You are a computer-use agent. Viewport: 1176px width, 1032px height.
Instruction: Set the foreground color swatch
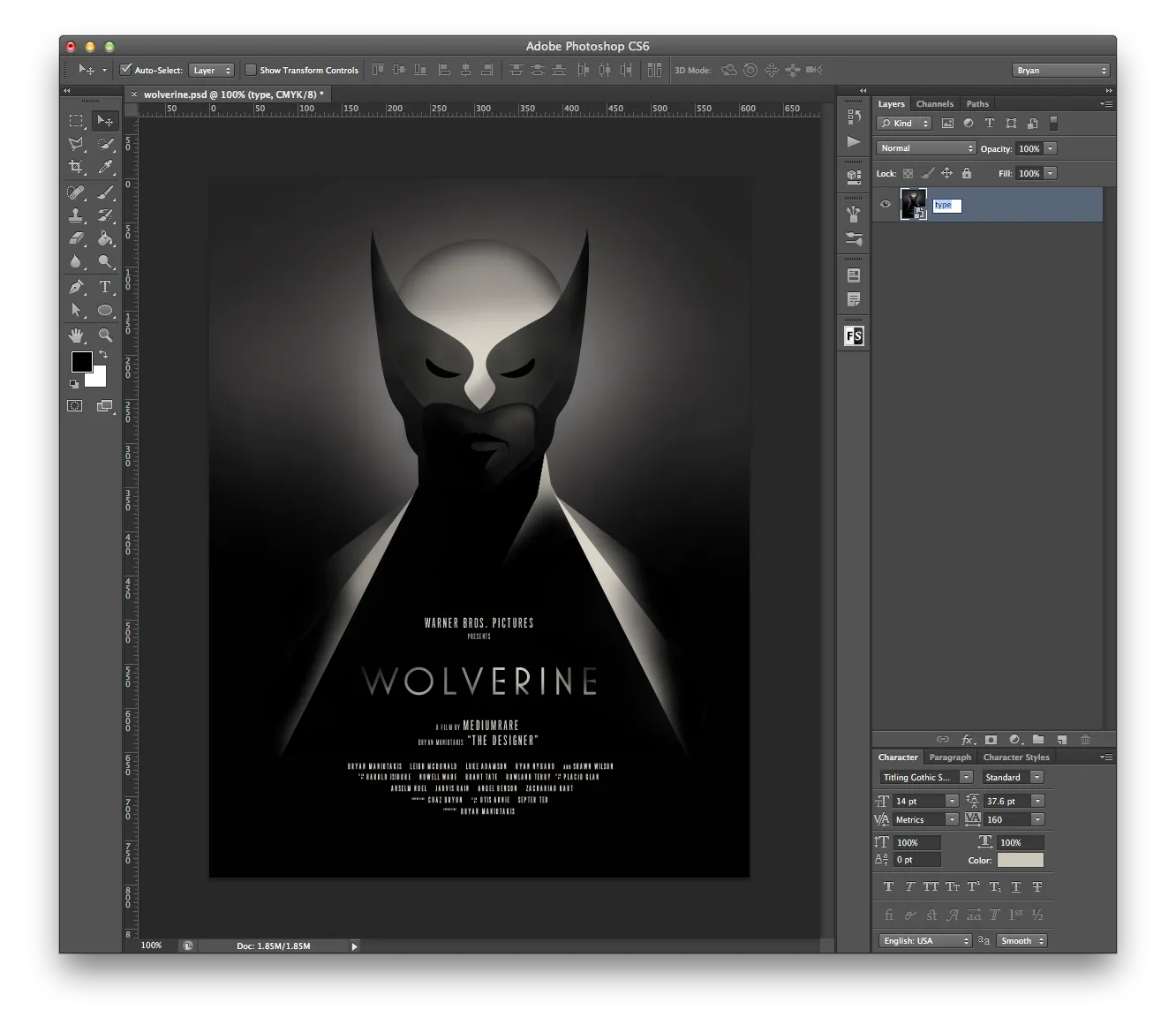pos(81,362)
